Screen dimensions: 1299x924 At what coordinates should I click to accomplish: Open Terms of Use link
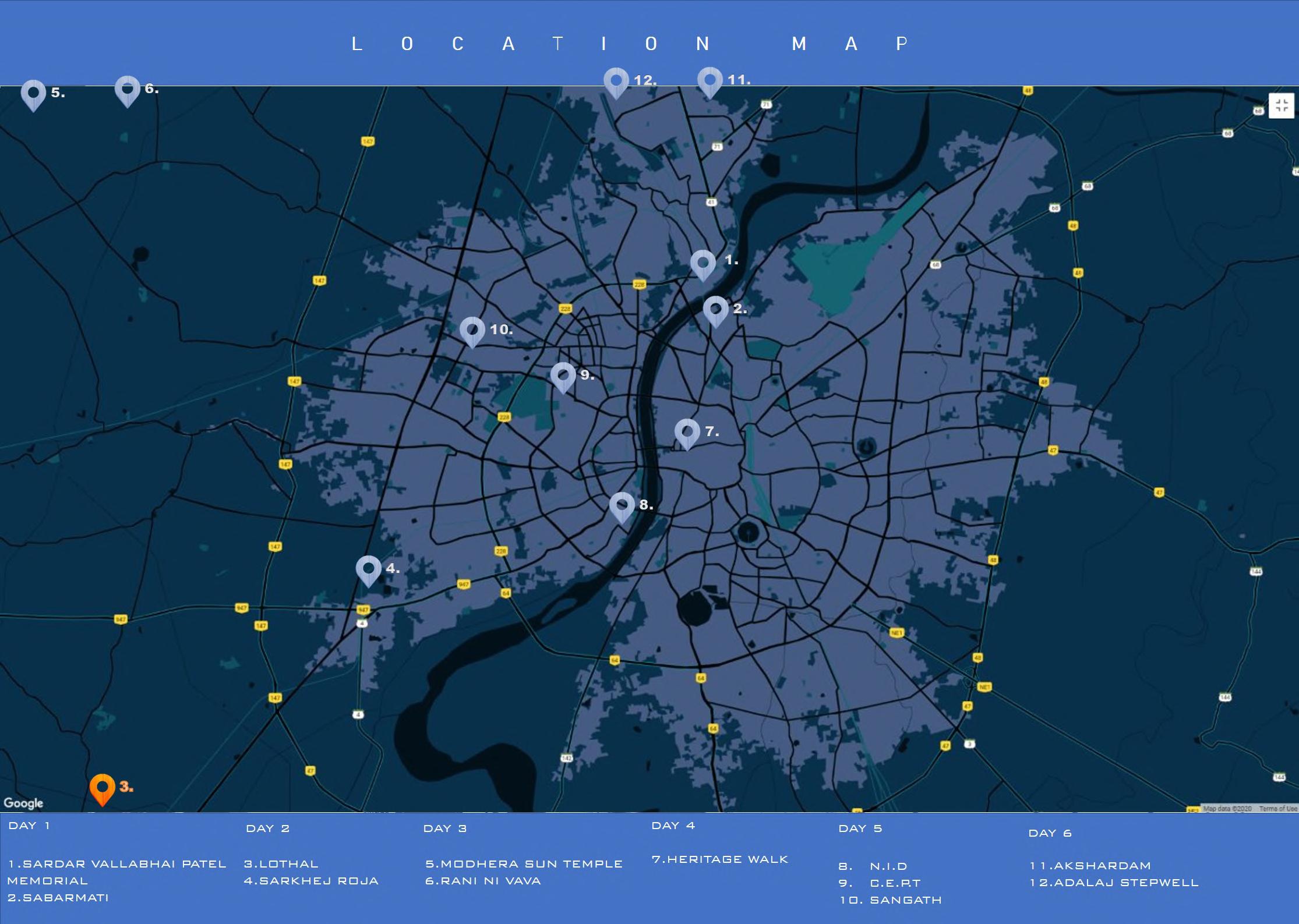(x=1278, y=808)
